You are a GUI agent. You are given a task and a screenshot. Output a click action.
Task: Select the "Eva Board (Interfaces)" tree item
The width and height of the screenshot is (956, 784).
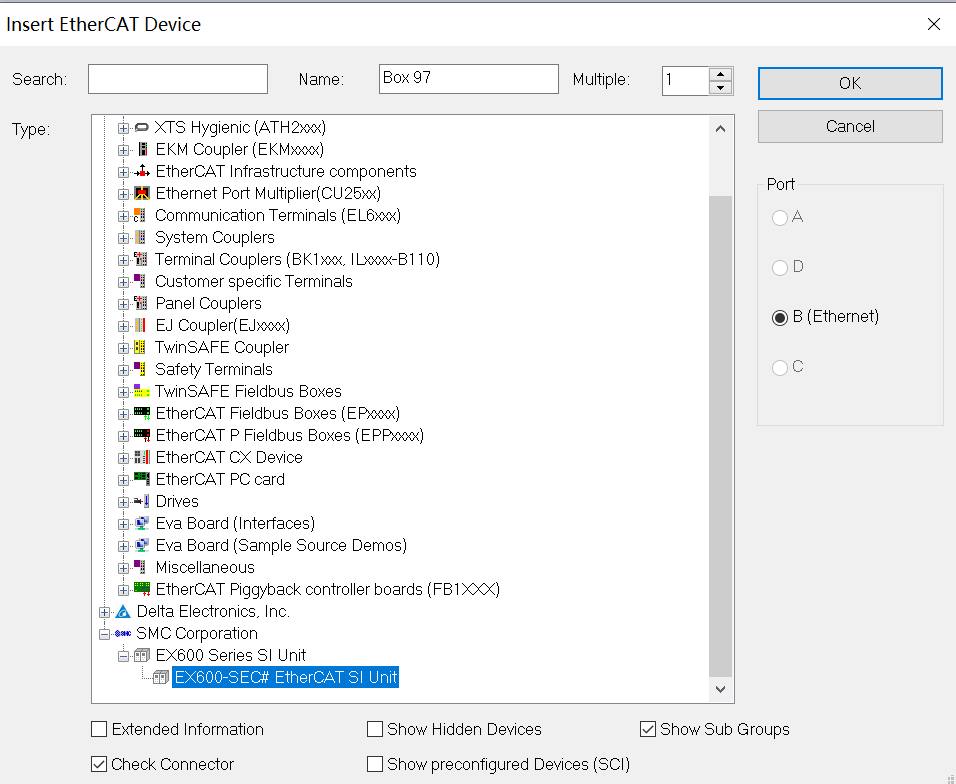click(x=235, y=523)
